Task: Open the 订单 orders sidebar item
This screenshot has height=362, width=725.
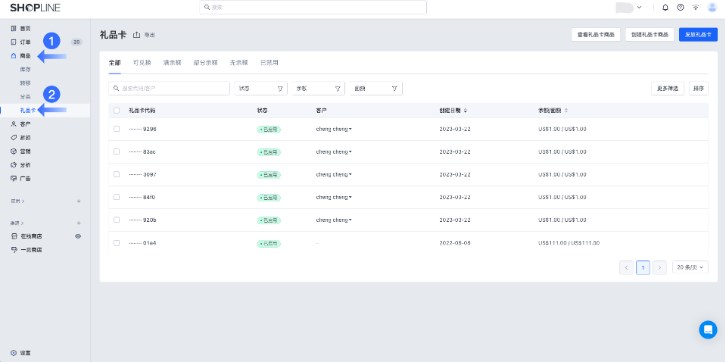Action: tap(25, 42)
